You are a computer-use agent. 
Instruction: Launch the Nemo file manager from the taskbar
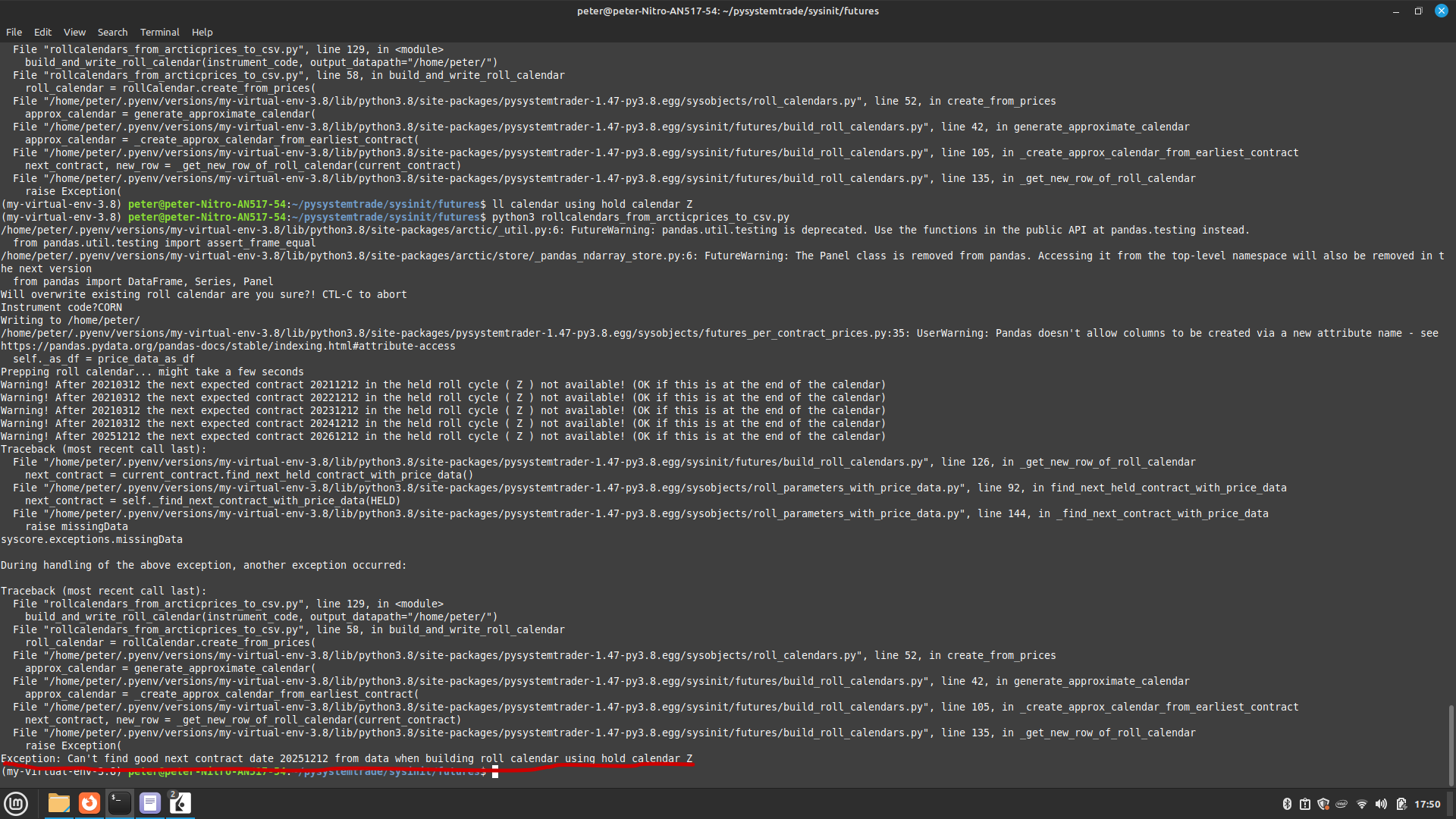[58, 803]
